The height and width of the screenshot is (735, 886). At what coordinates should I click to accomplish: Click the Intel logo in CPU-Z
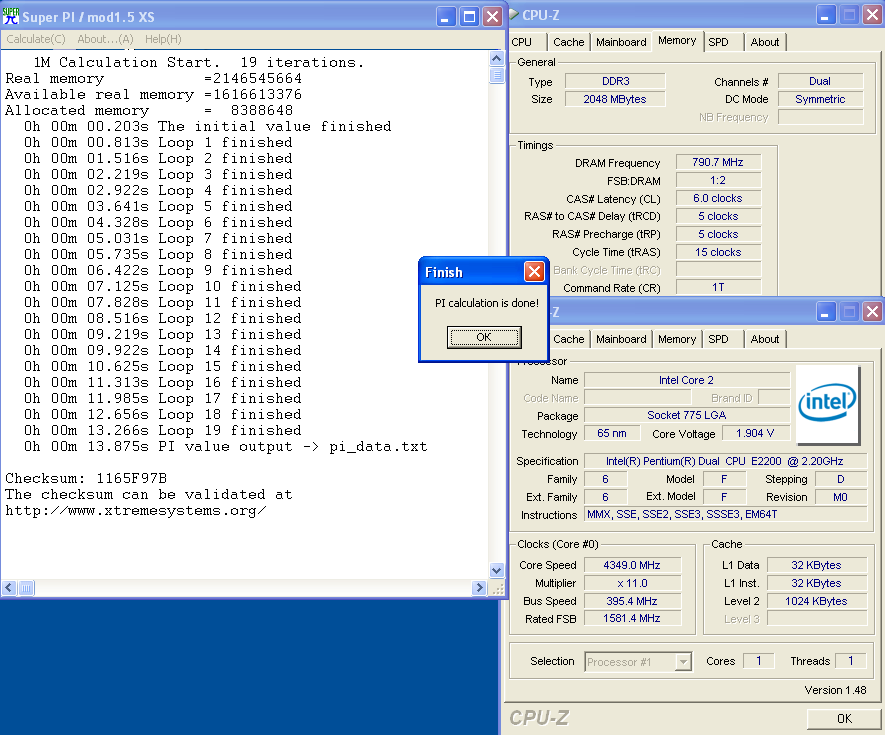827,403
